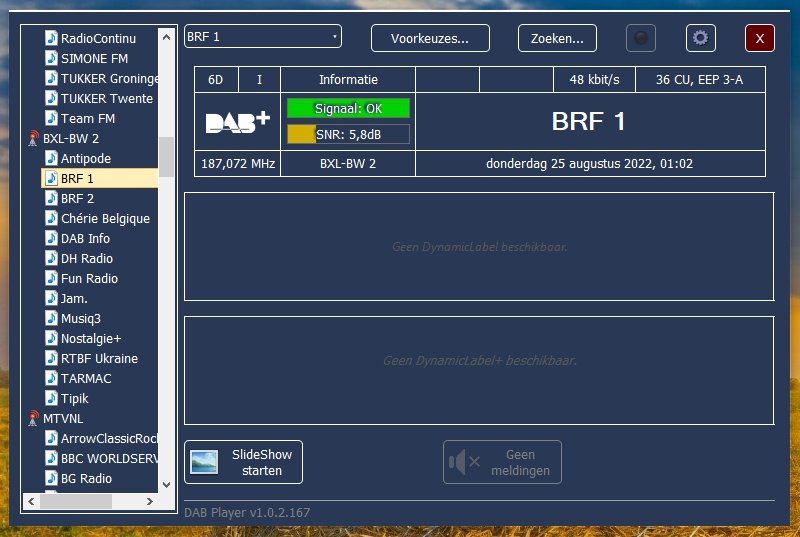This screenshot has width=800, height=537.
Task: Click the music note icon beside Tipik
Action: 51,398
